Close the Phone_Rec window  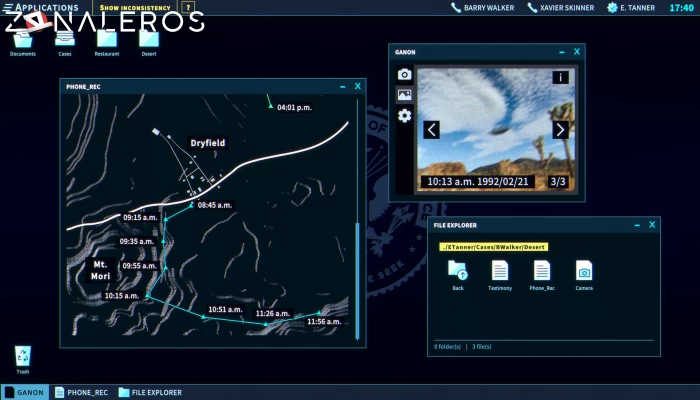click(358, 86)
